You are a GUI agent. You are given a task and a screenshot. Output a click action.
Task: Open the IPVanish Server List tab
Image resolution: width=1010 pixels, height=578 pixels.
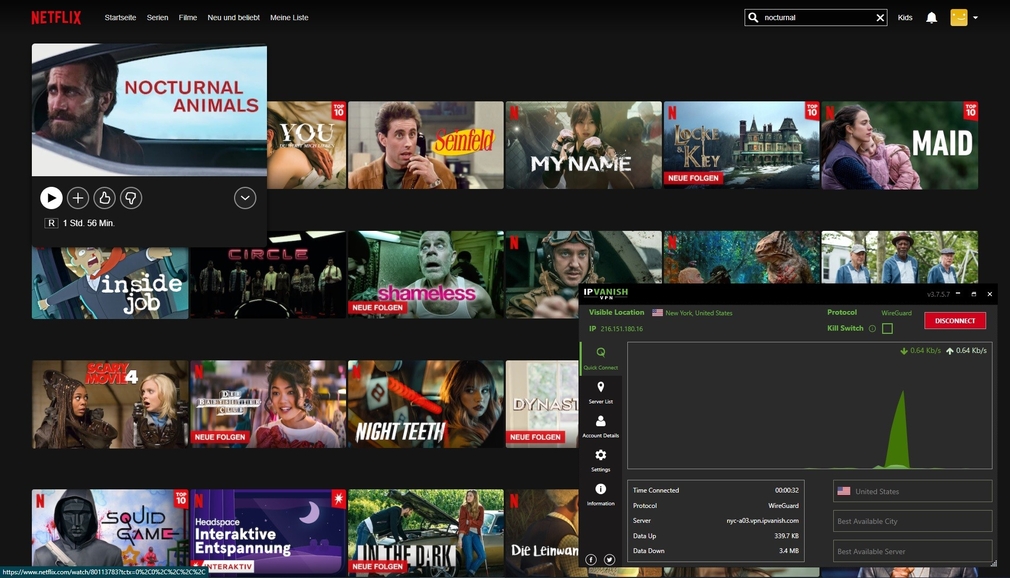tap(600, 391)
